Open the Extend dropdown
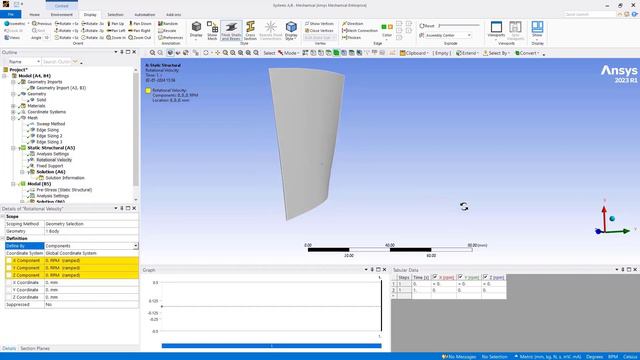 tap(467, 53)
